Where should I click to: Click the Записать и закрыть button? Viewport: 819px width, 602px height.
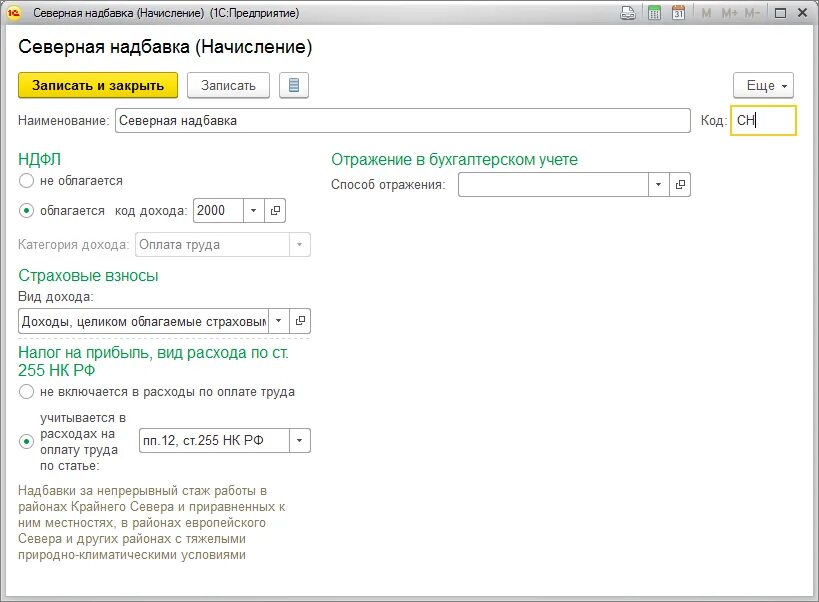[x=98, y=85]
